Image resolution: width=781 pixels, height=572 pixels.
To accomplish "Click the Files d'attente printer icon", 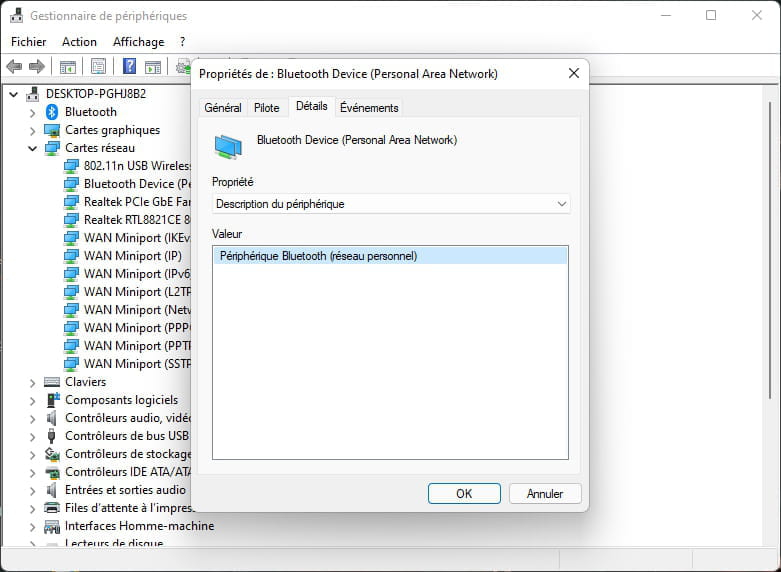I will [x=52, y=508].
